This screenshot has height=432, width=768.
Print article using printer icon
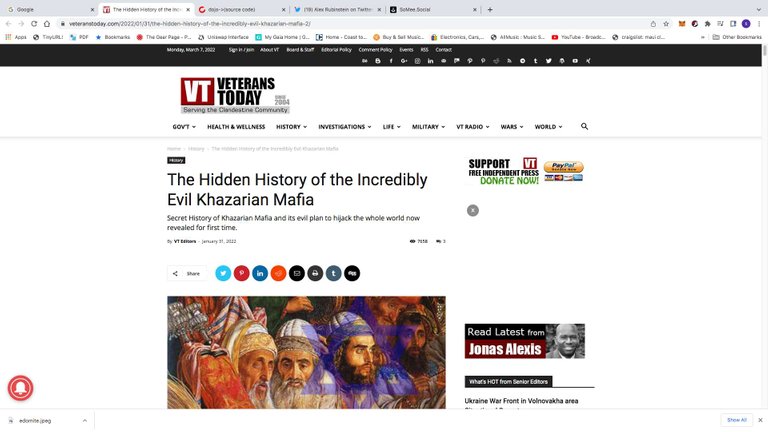[315, 273]
